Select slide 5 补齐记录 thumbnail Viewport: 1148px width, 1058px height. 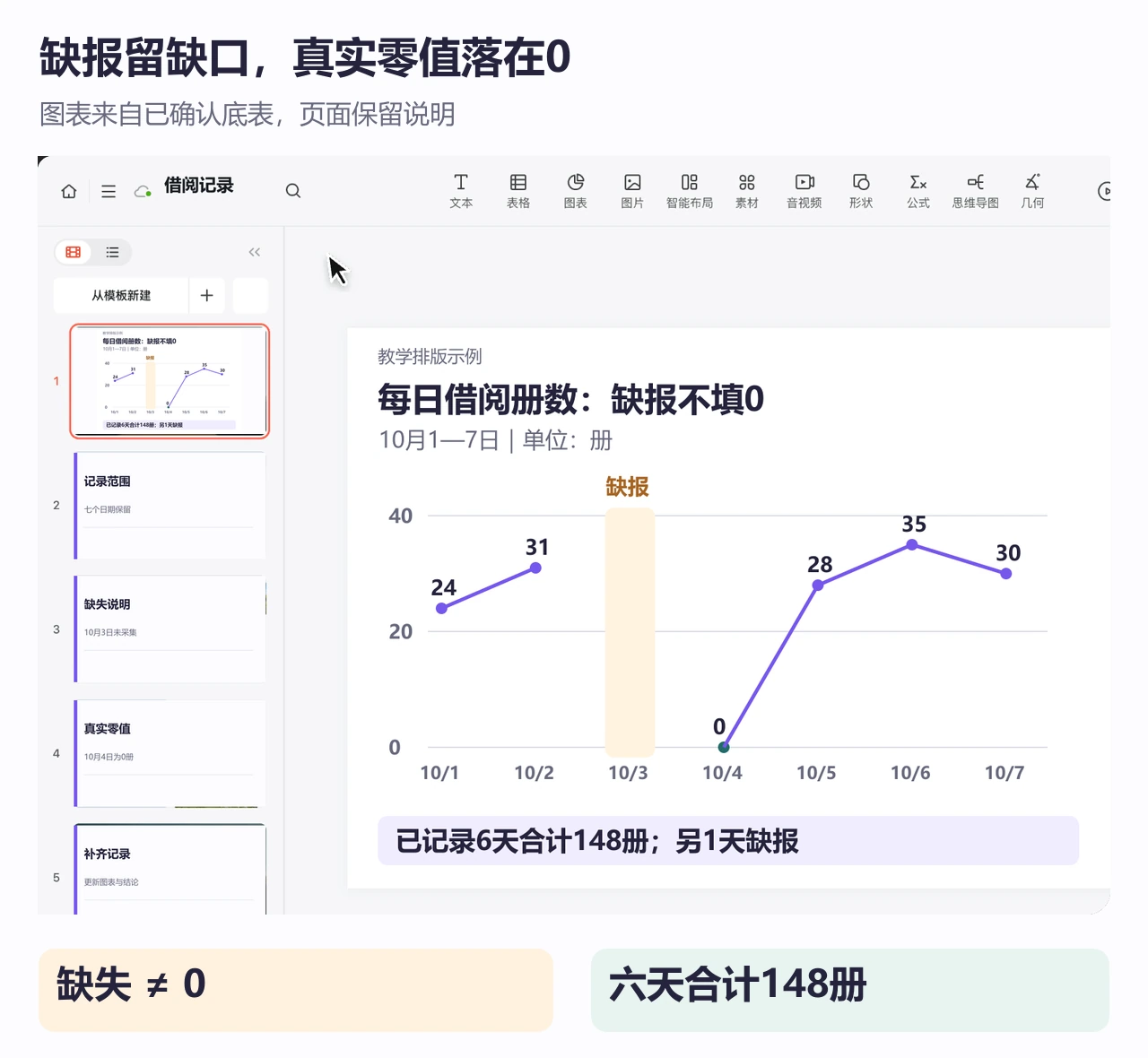coord(170,870)
